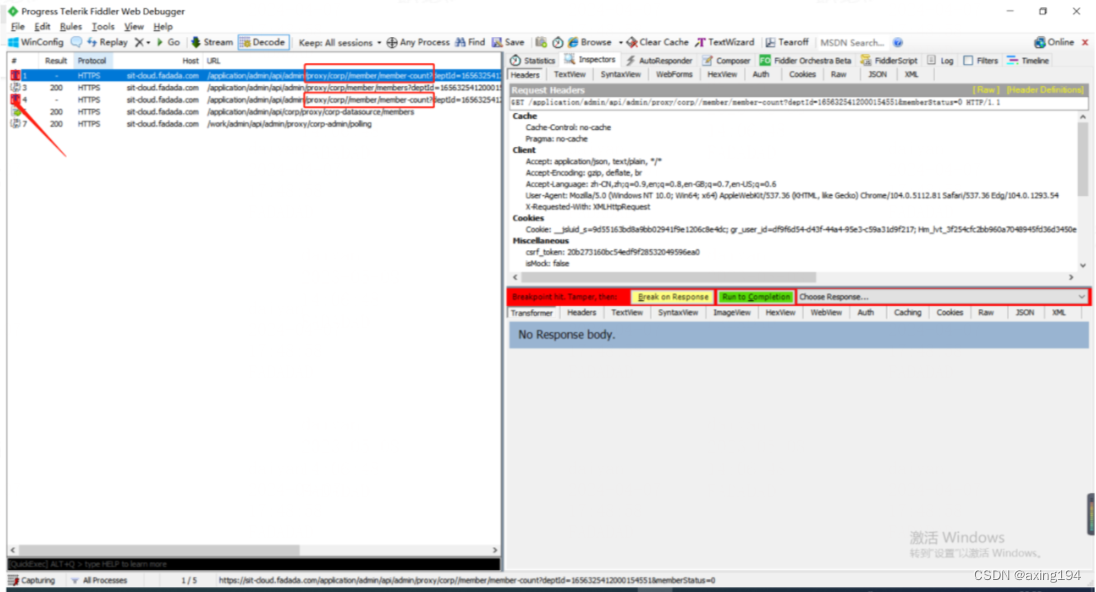Screen dimensions: 1096x592
Task: Click All Processes filter in status bar
Action: 99,581
